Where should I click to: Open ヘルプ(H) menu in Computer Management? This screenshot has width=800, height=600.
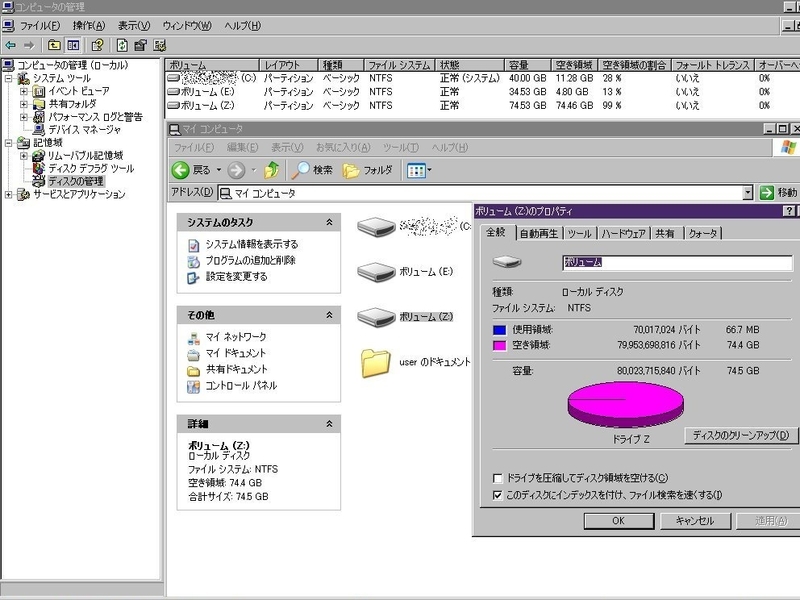coord(243,26)
